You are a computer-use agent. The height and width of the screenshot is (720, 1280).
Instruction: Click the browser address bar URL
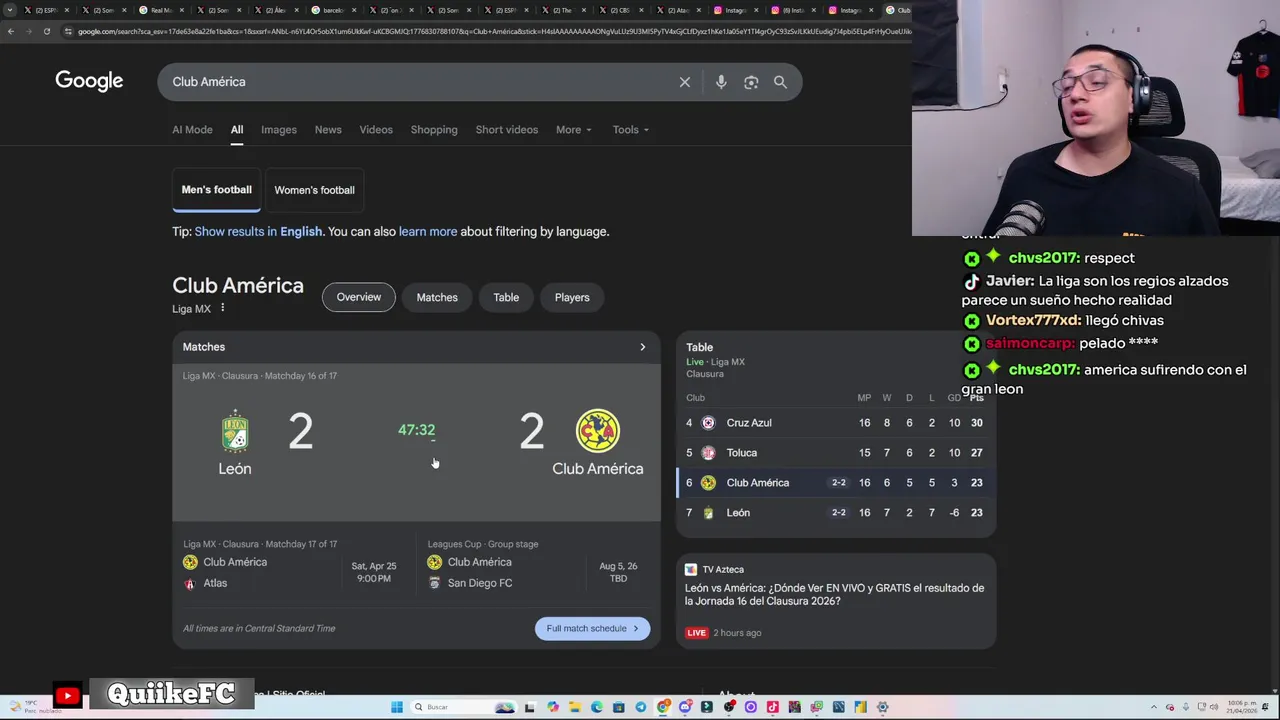point(495,31)
